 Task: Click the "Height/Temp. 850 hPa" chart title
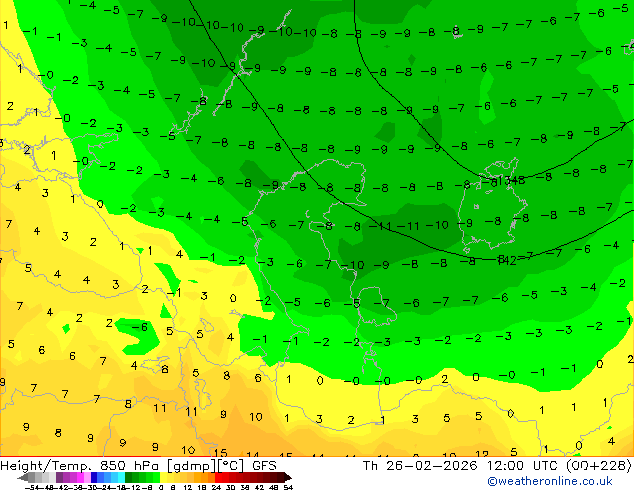[81, 466]
